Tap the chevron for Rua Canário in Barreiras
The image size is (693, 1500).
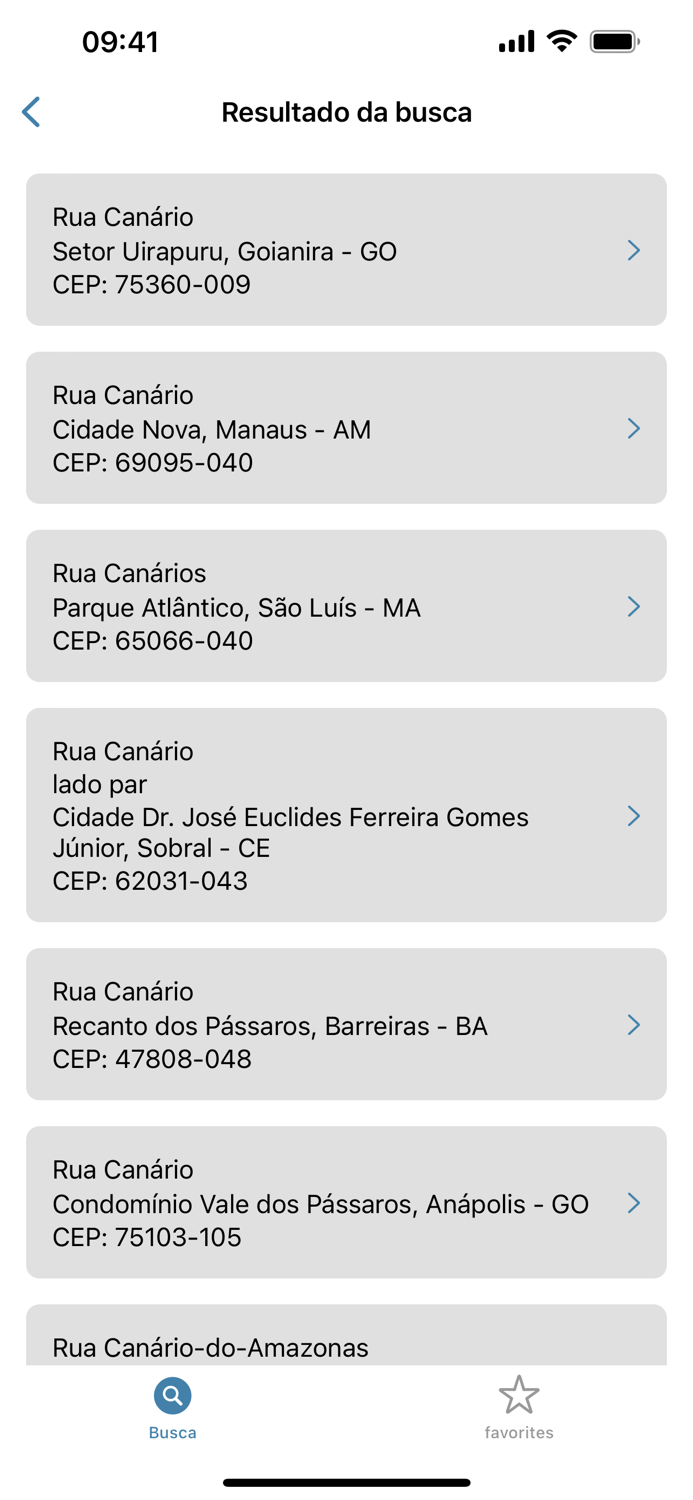[634, 1024]
